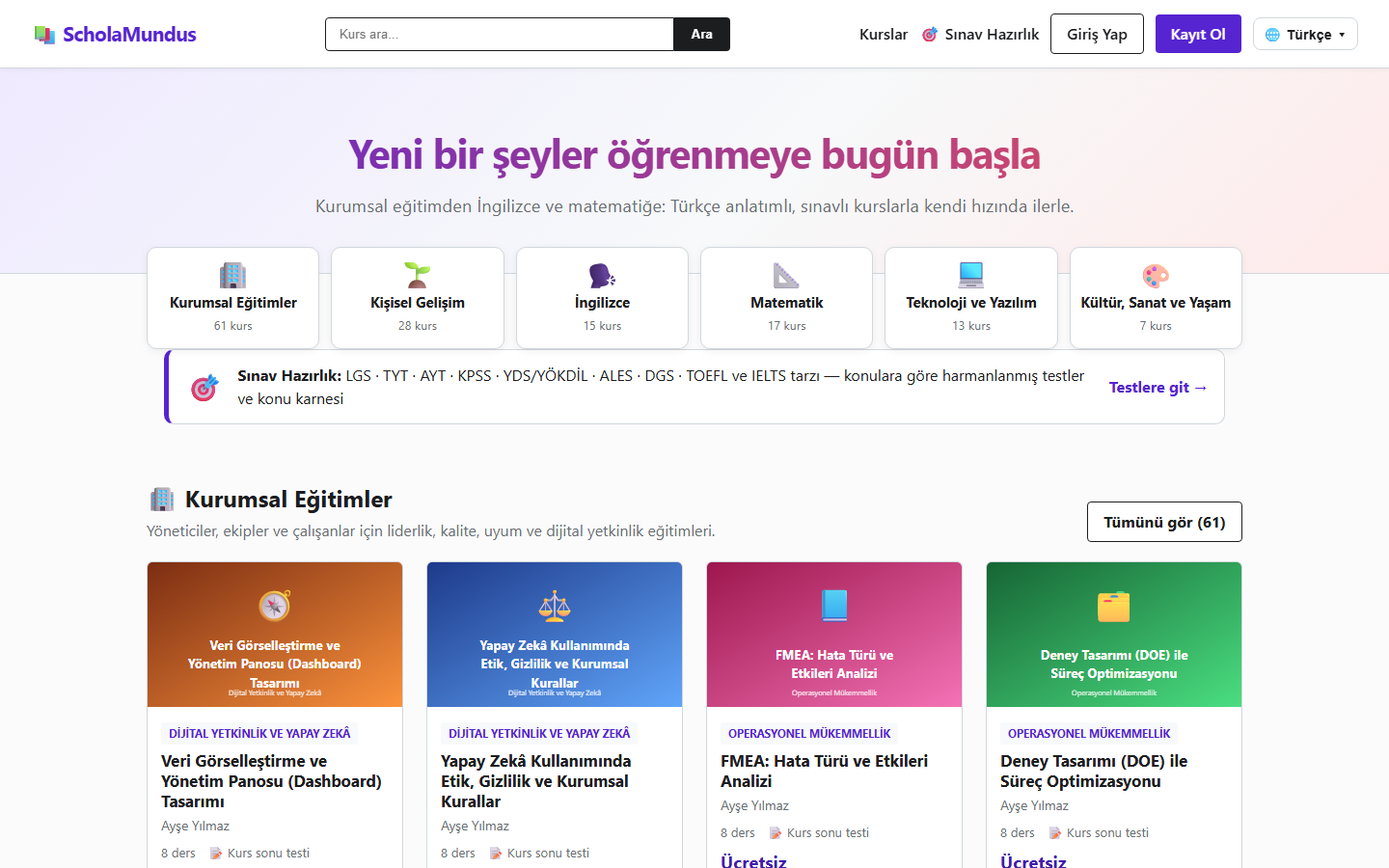Click the Tümünü gör (61) button
This screenshot has height=868, width=1389.
(x=1164, y=522)
